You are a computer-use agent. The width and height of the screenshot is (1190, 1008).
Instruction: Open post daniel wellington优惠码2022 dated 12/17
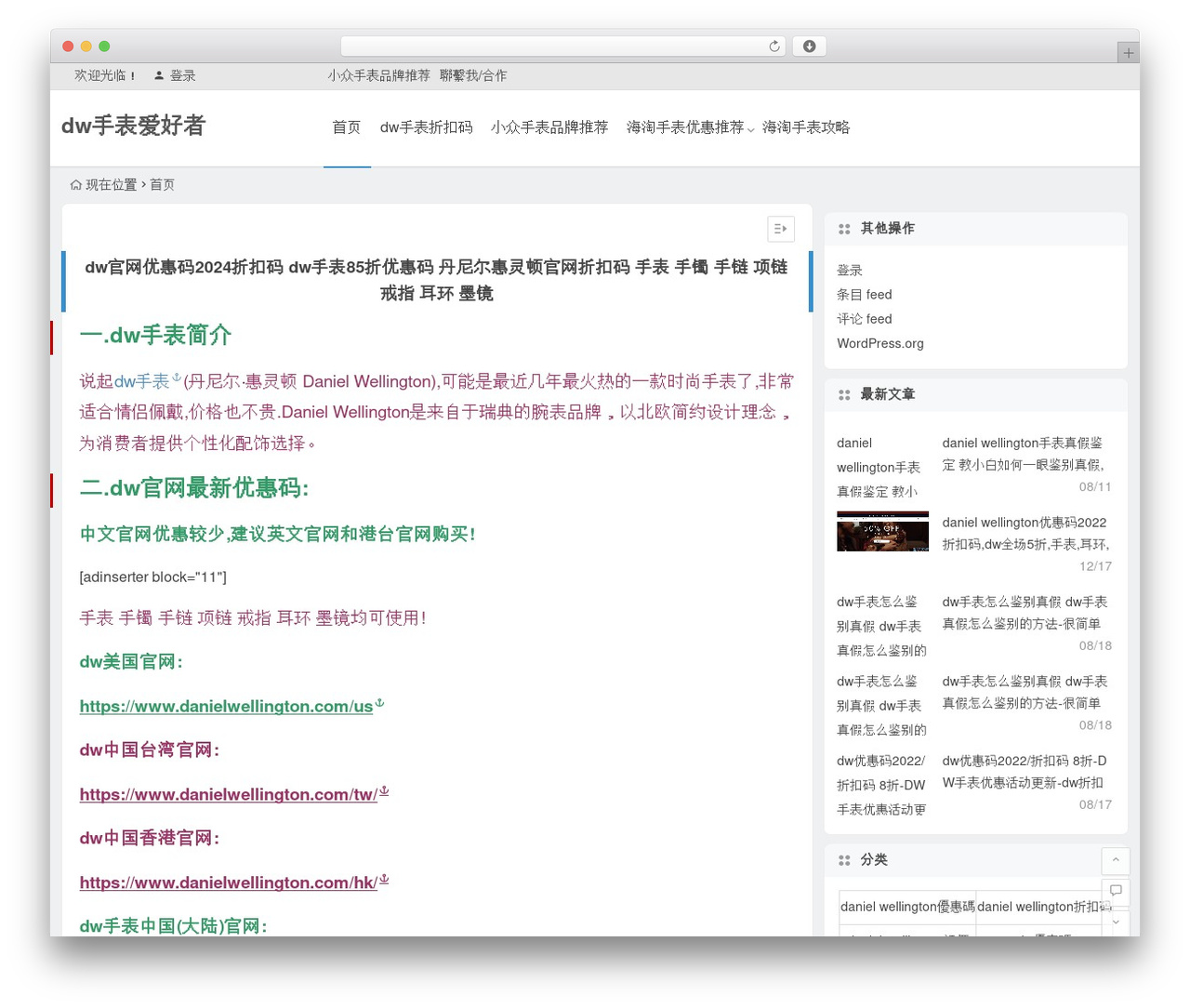(x=1025, y=534)
